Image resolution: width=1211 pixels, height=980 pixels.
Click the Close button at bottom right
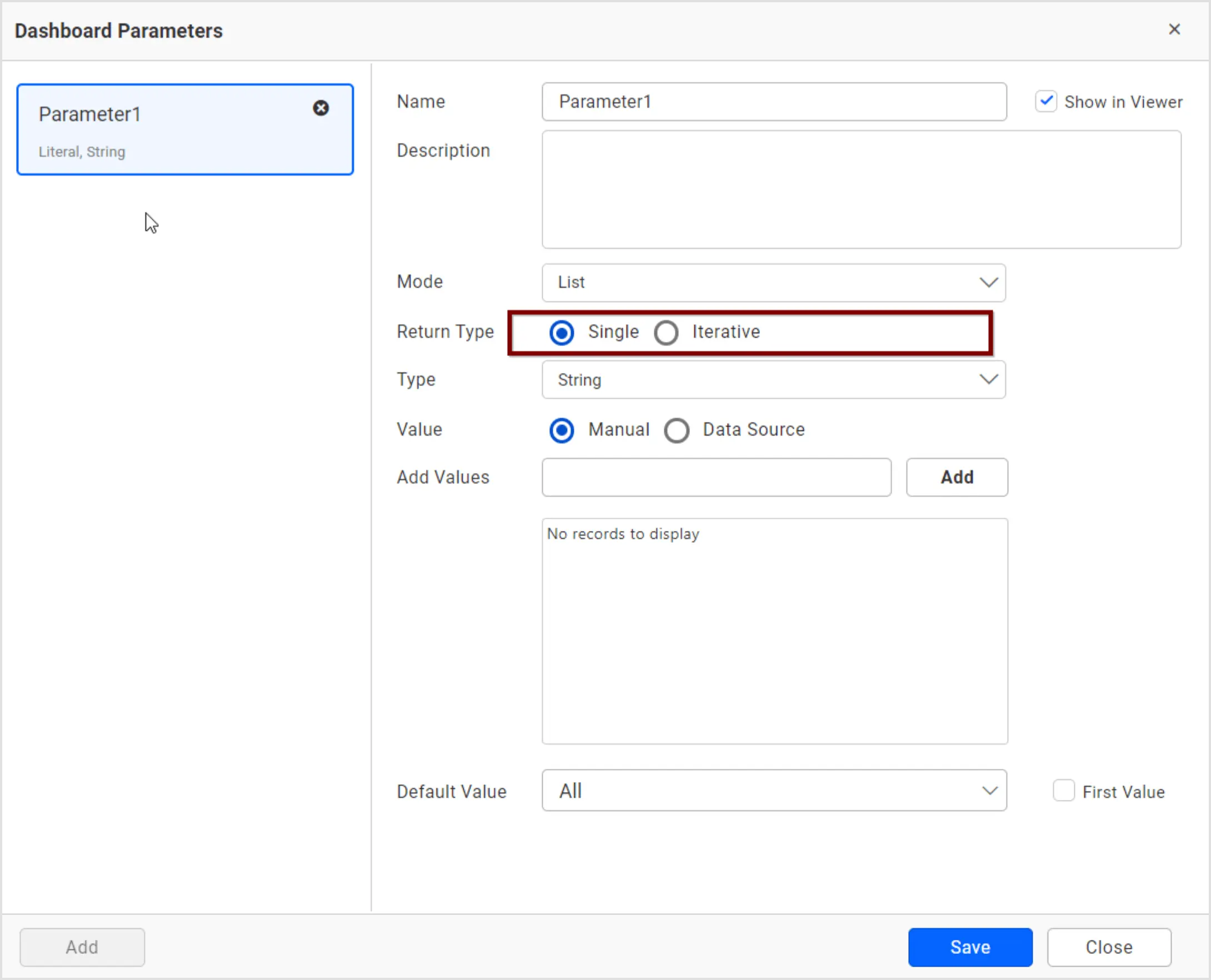(1109, 947)
